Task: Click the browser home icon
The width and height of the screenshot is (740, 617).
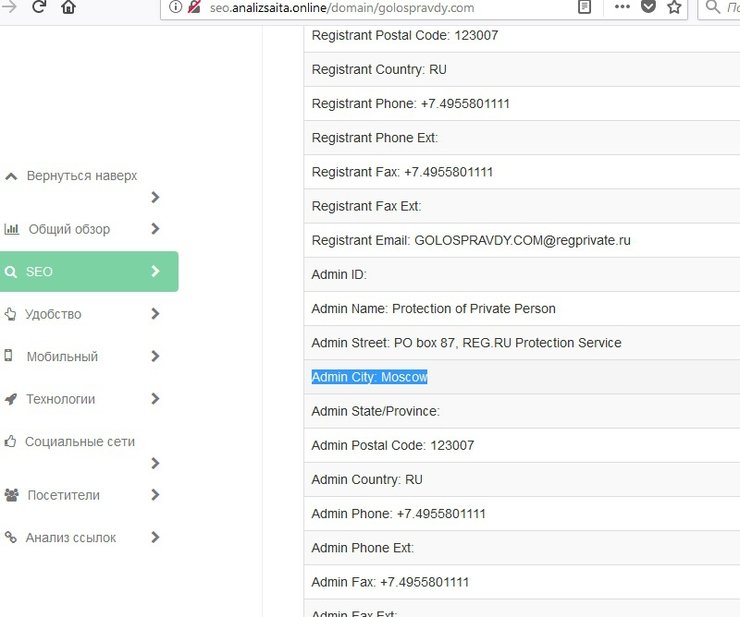Action: click(68, 7)
